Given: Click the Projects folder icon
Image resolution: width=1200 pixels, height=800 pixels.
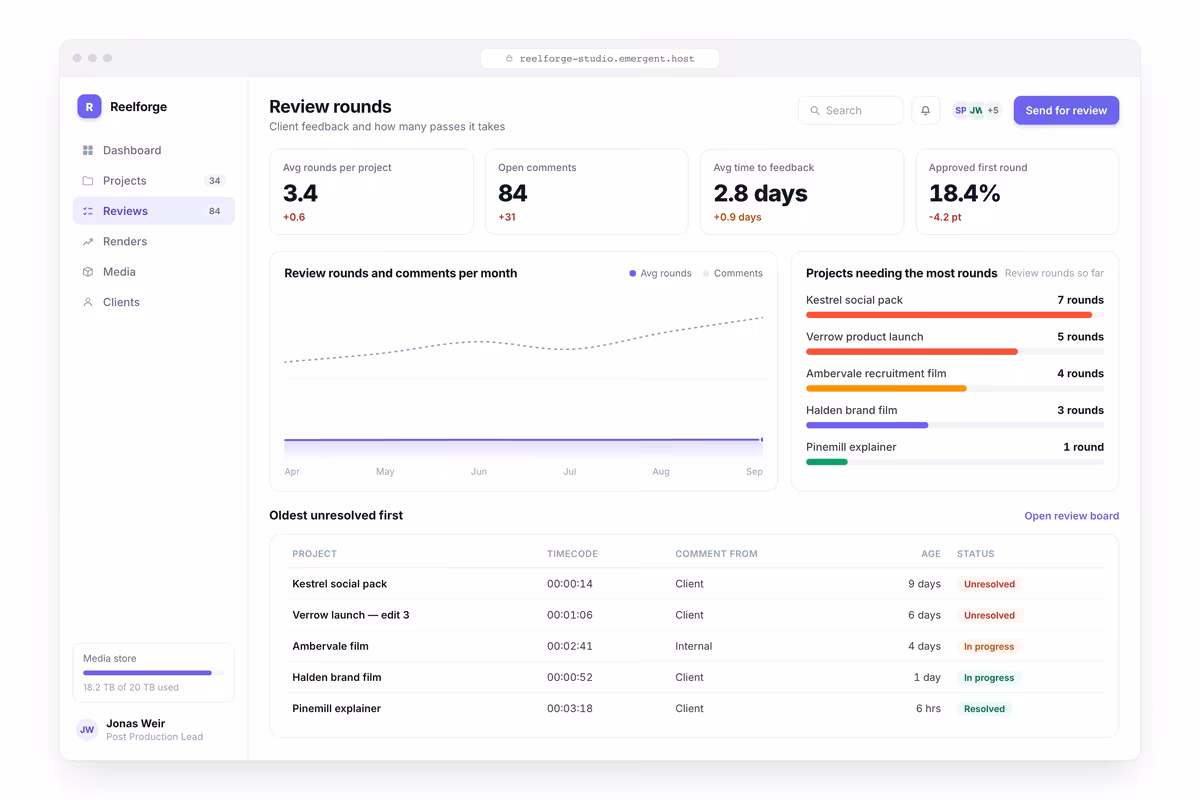Looking at the screenshot, I should point(88,181).
